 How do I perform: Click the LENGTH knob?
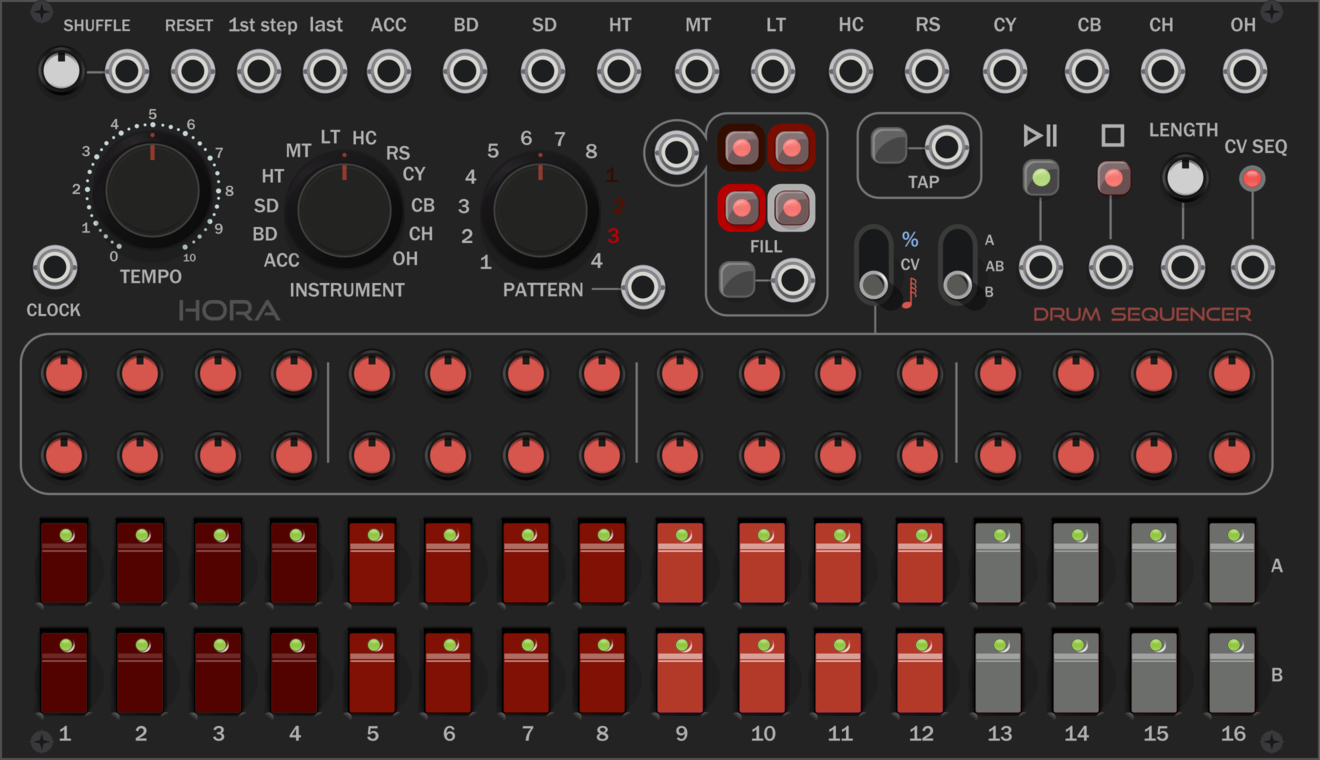1184,177
